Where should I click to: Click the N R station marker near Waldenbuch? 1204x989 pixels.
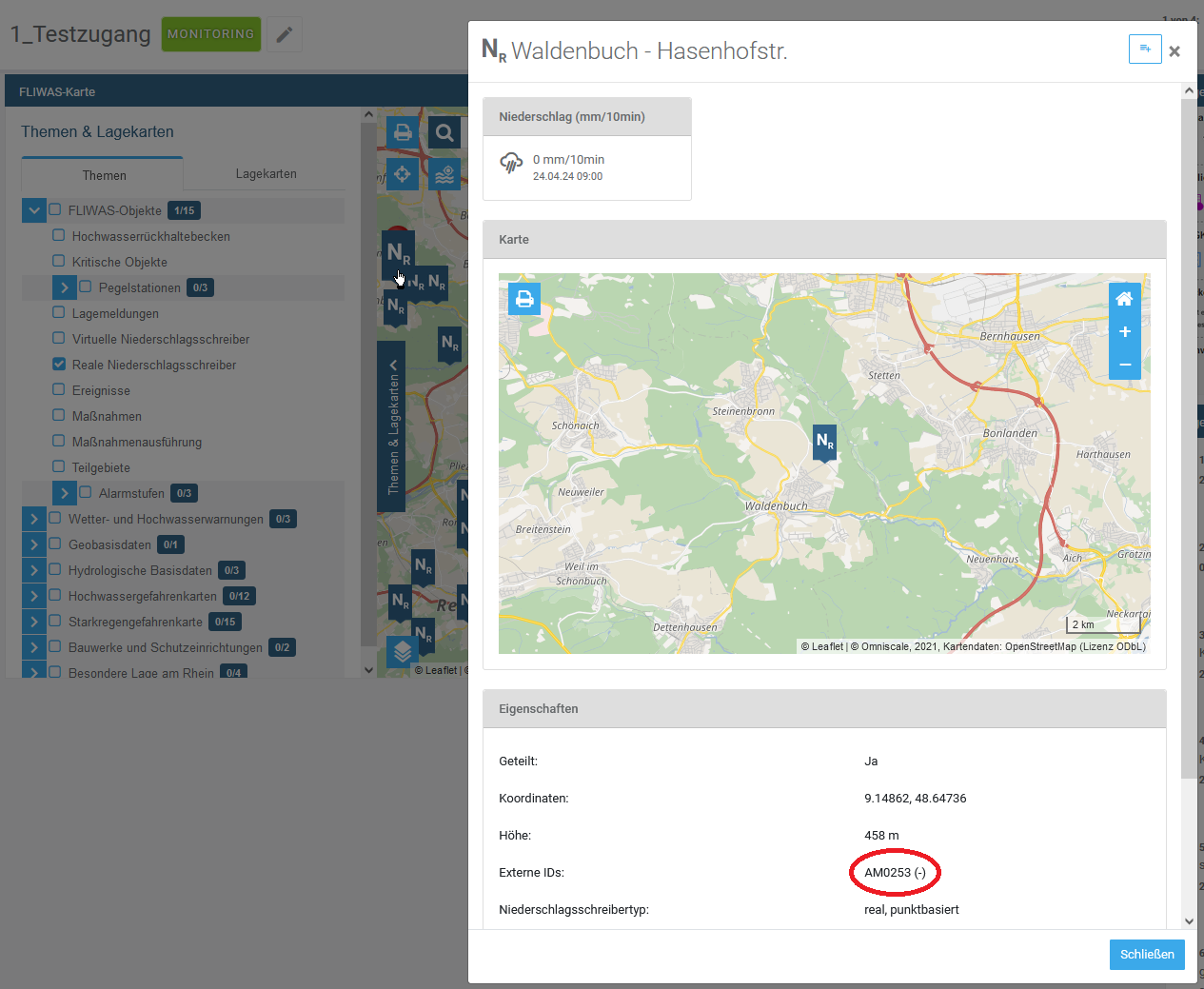[824, 441]
